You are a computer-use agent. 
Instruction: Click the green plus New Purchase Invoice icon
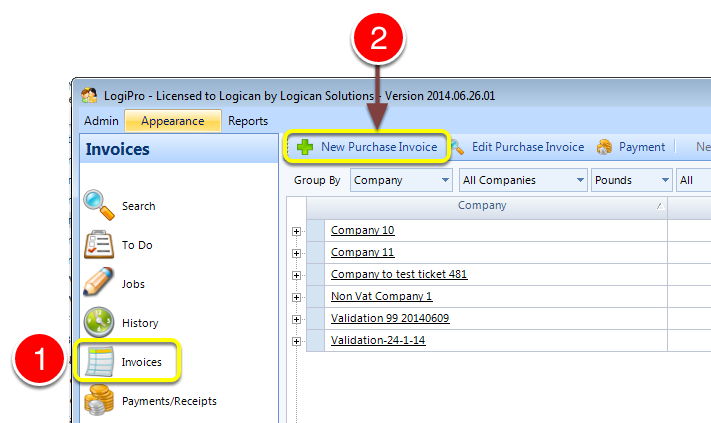pyautogui.click(x=305, y=147)
